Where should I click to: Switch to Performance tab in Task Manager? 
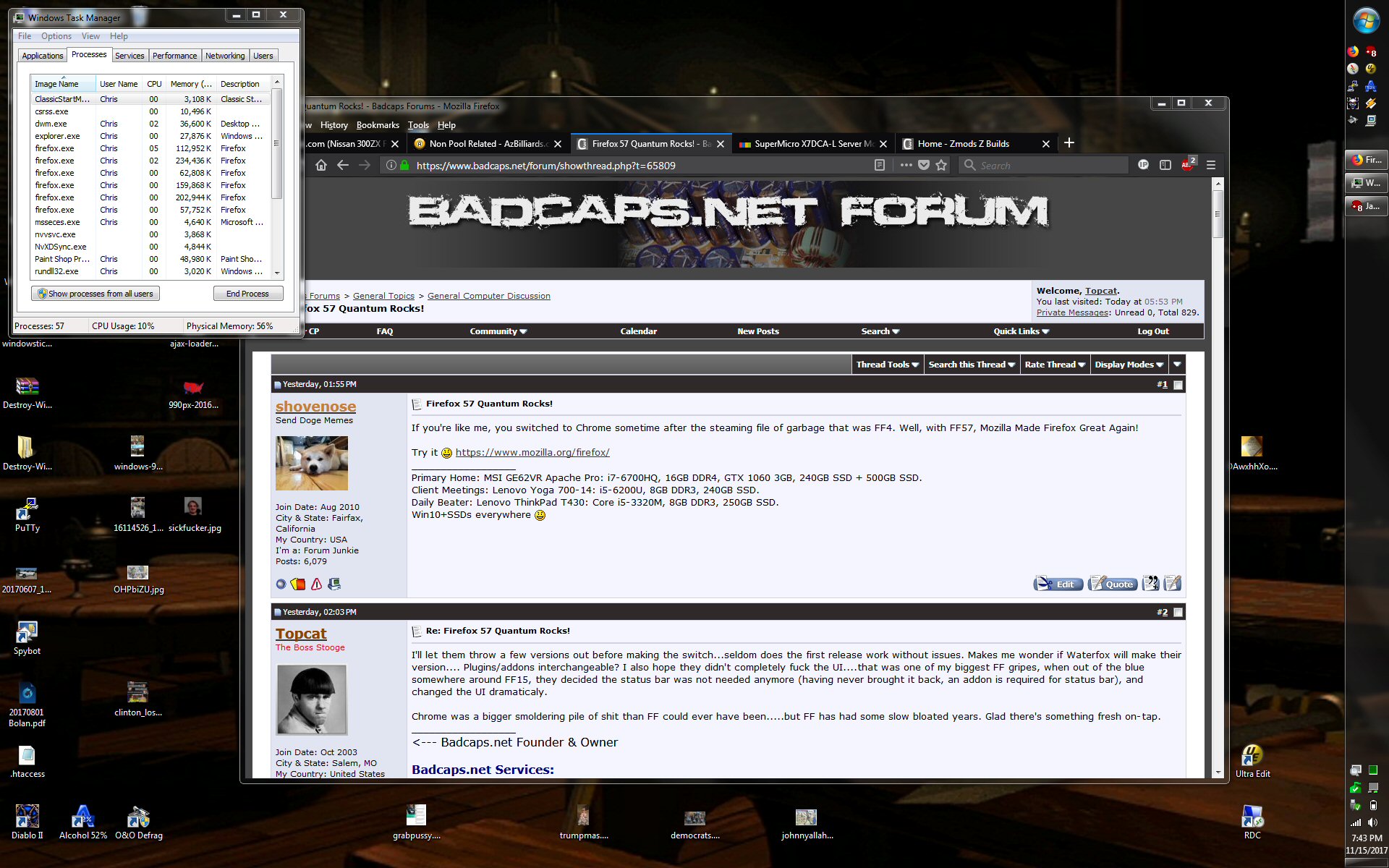point(174,56)
